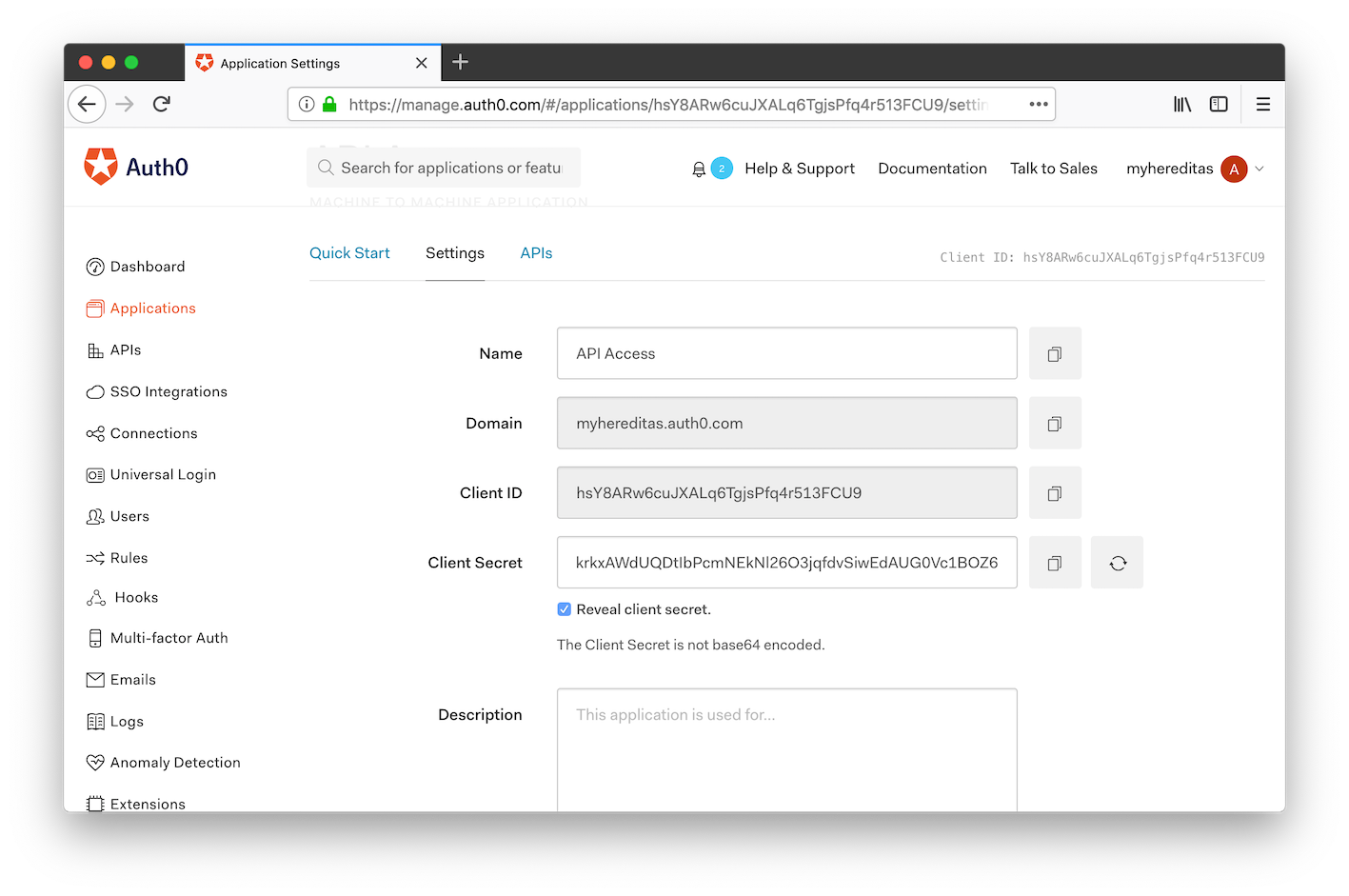Click the Anomaly Detection heart icon
Screen dimensions: 1349x896
click(x=95, y=763)
